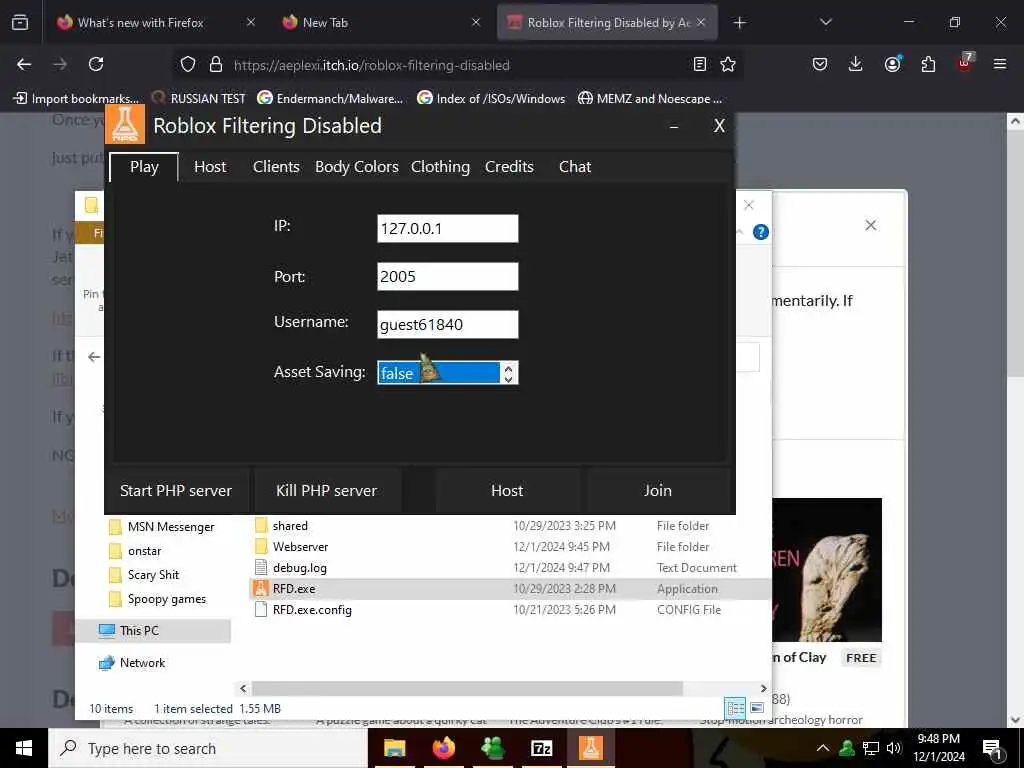Viewport: 1024px width, 768px height.
Task: Open 7-Zip from the taskbar
Action: 542,748
